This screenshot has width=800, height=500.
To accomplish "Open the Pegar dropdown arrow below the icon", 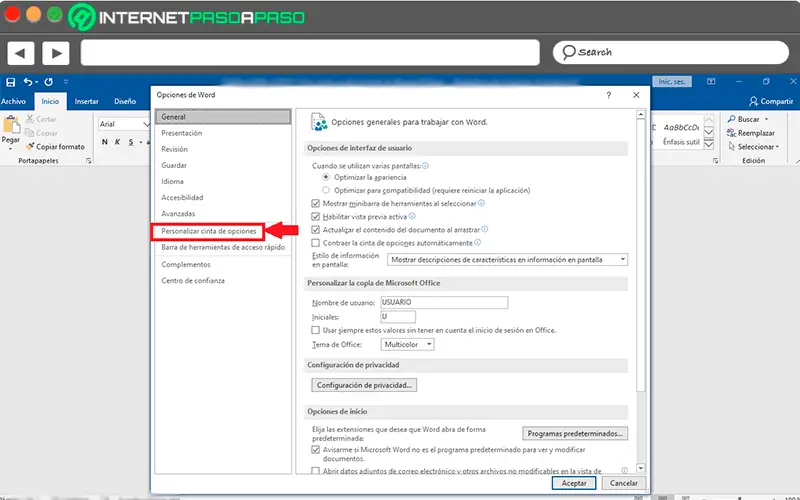I will [x=11, y=149].
